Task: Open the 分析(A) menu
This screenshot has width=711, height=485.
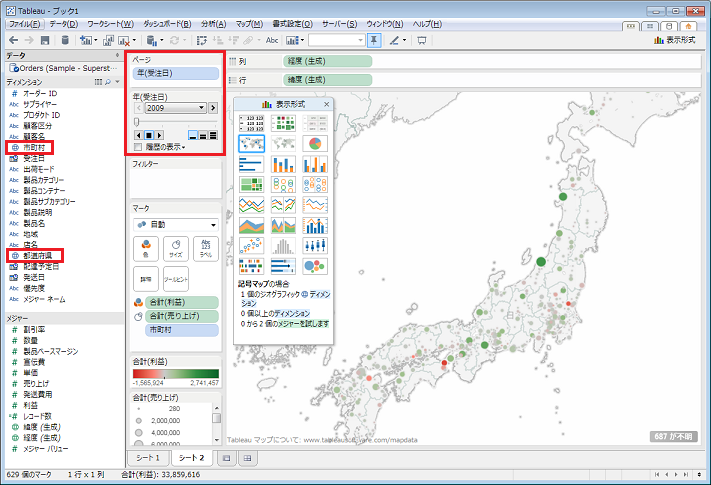Action: 213,24
